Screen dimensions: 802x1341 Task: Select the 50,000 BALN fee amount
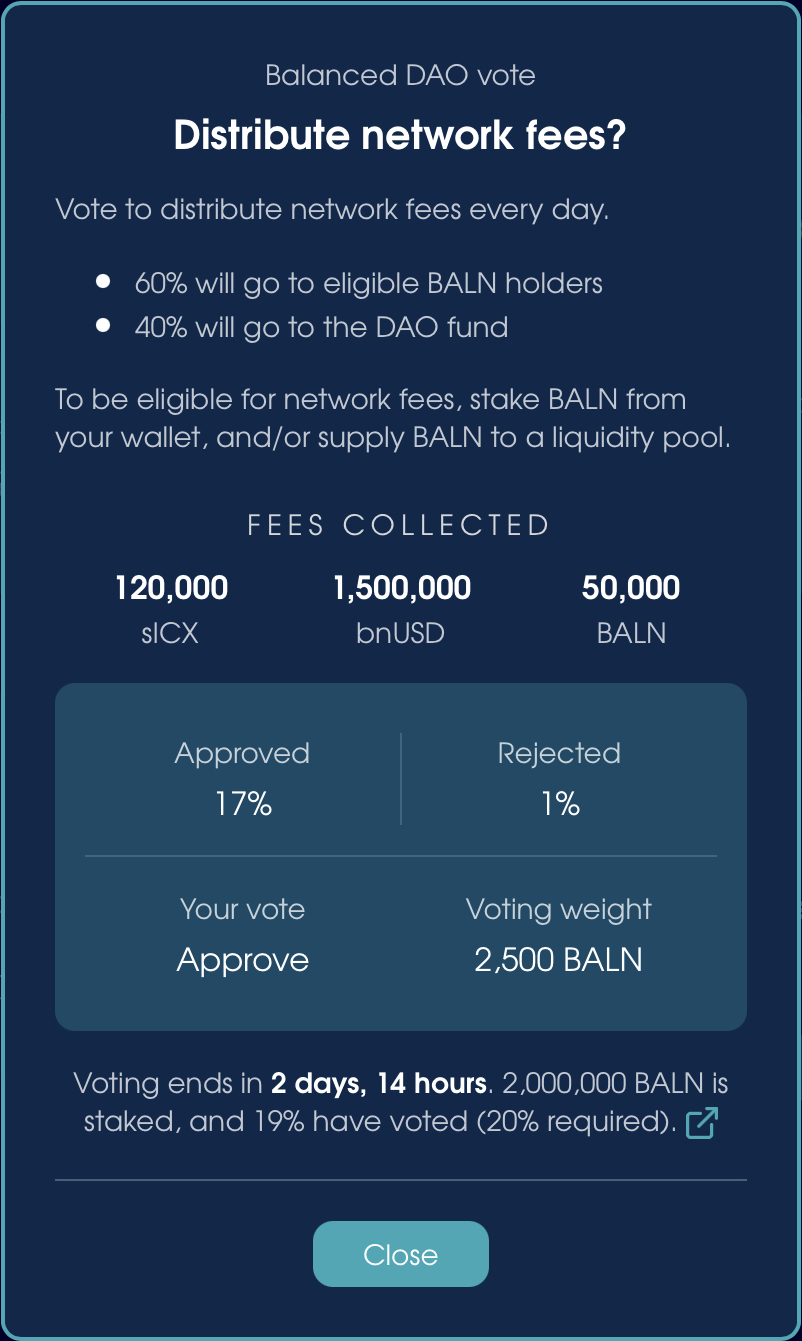tap(631, 588)
